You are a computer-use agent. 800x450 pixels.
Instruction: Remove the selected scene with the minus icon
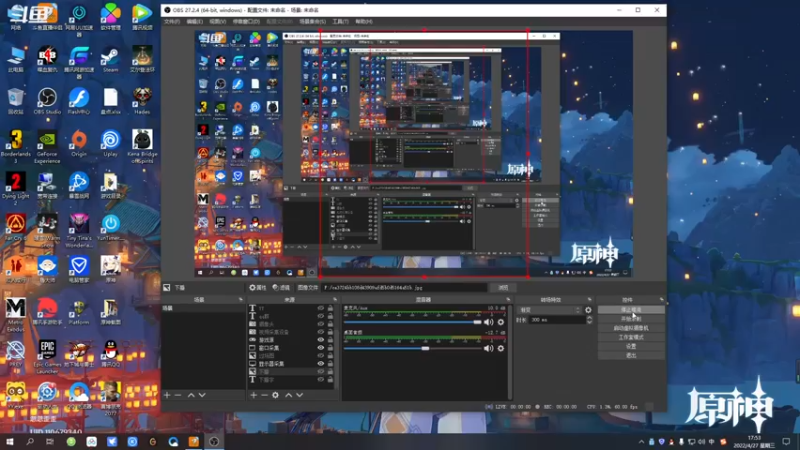[178, 395]
